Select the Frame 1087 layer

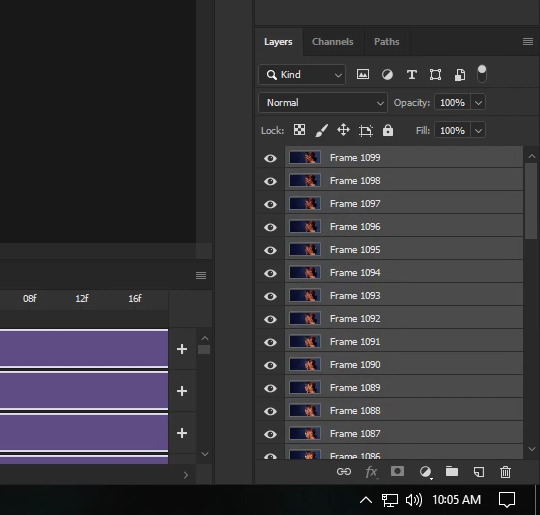pos(404,434)
